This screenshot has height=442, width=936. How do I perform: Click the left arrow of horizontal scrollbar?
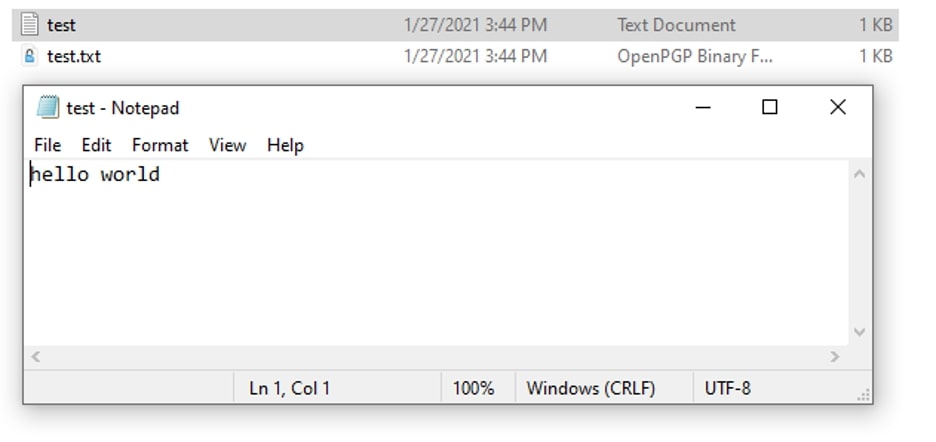click(36, 357)
